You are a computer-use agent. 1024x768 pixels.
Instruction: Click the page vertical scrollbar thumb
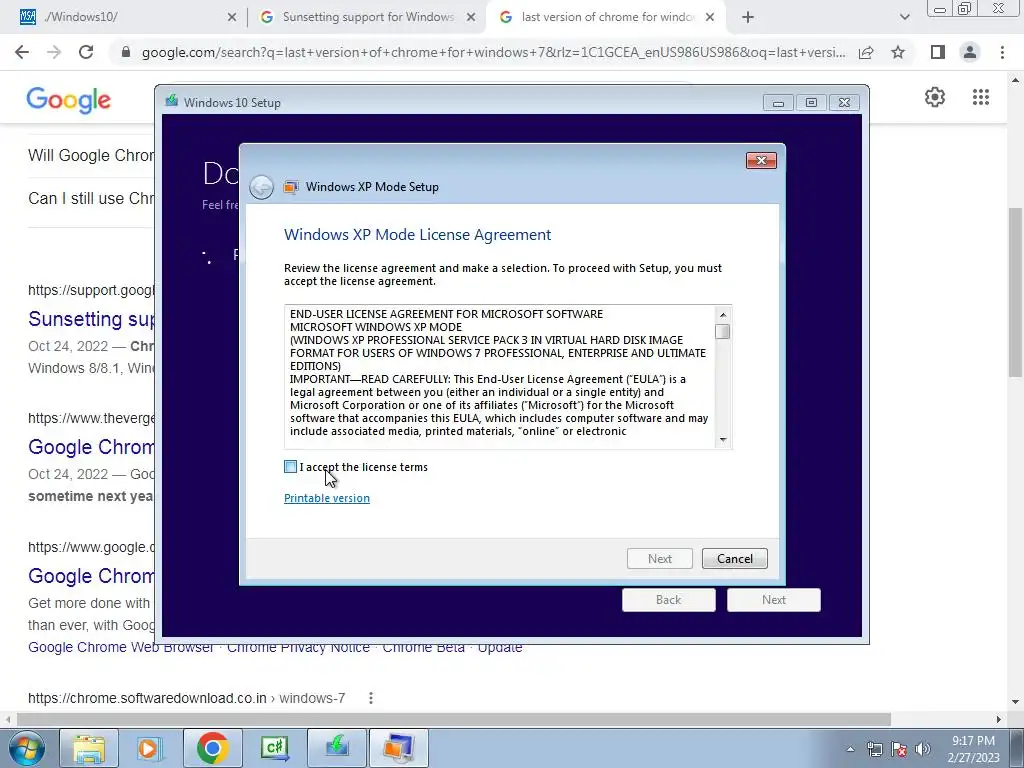(1015, 293)
